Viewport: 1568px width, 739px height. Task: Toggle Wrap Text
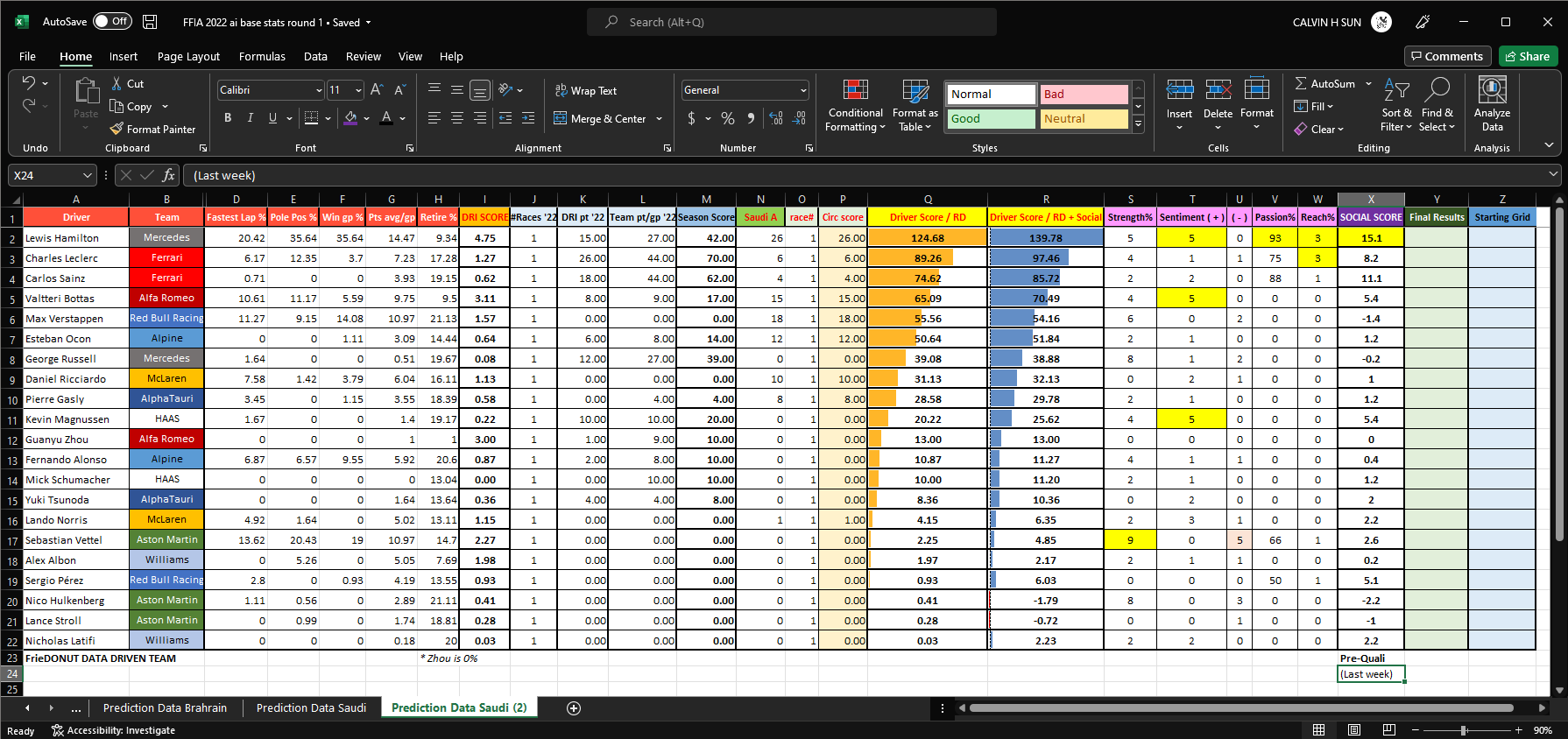[585, 90]
